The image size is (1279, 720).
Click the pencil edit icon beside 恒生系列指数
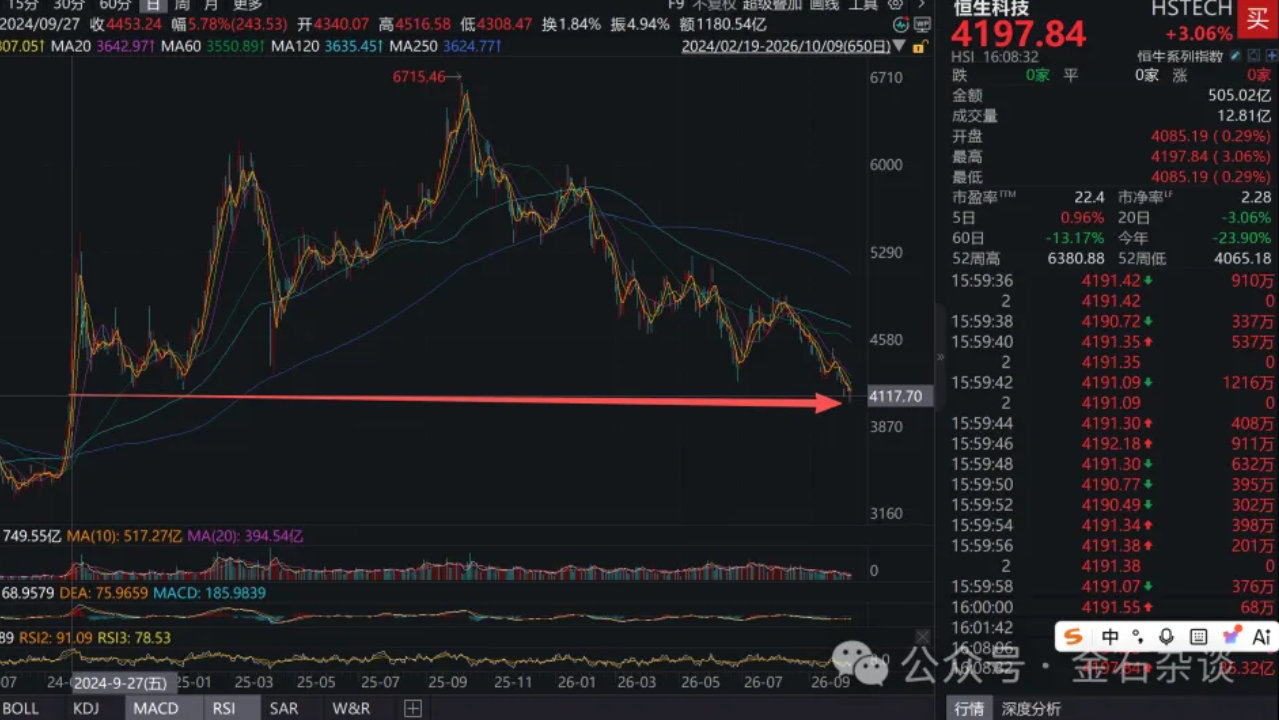tap(1235, 57)
